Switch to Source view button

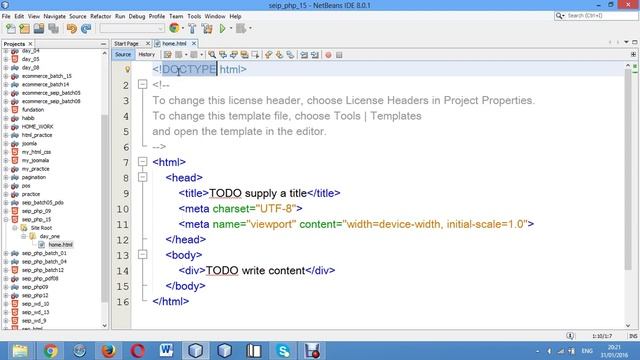[123, 54]
